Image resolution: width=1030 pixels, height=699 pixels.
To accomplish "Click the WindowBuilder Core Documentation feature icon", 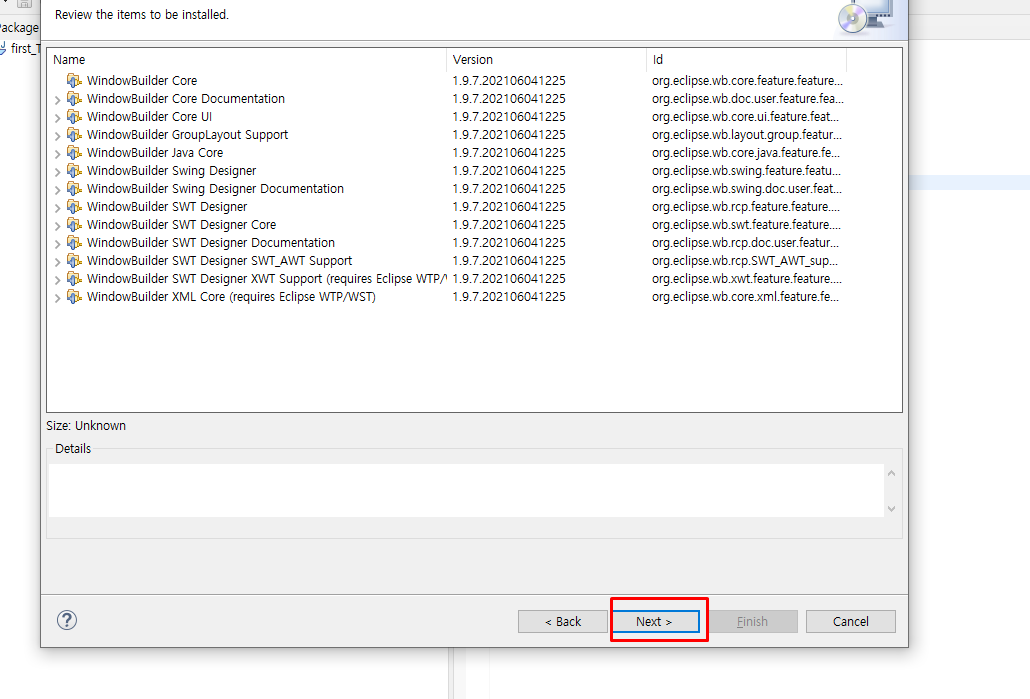I will 74,99.
